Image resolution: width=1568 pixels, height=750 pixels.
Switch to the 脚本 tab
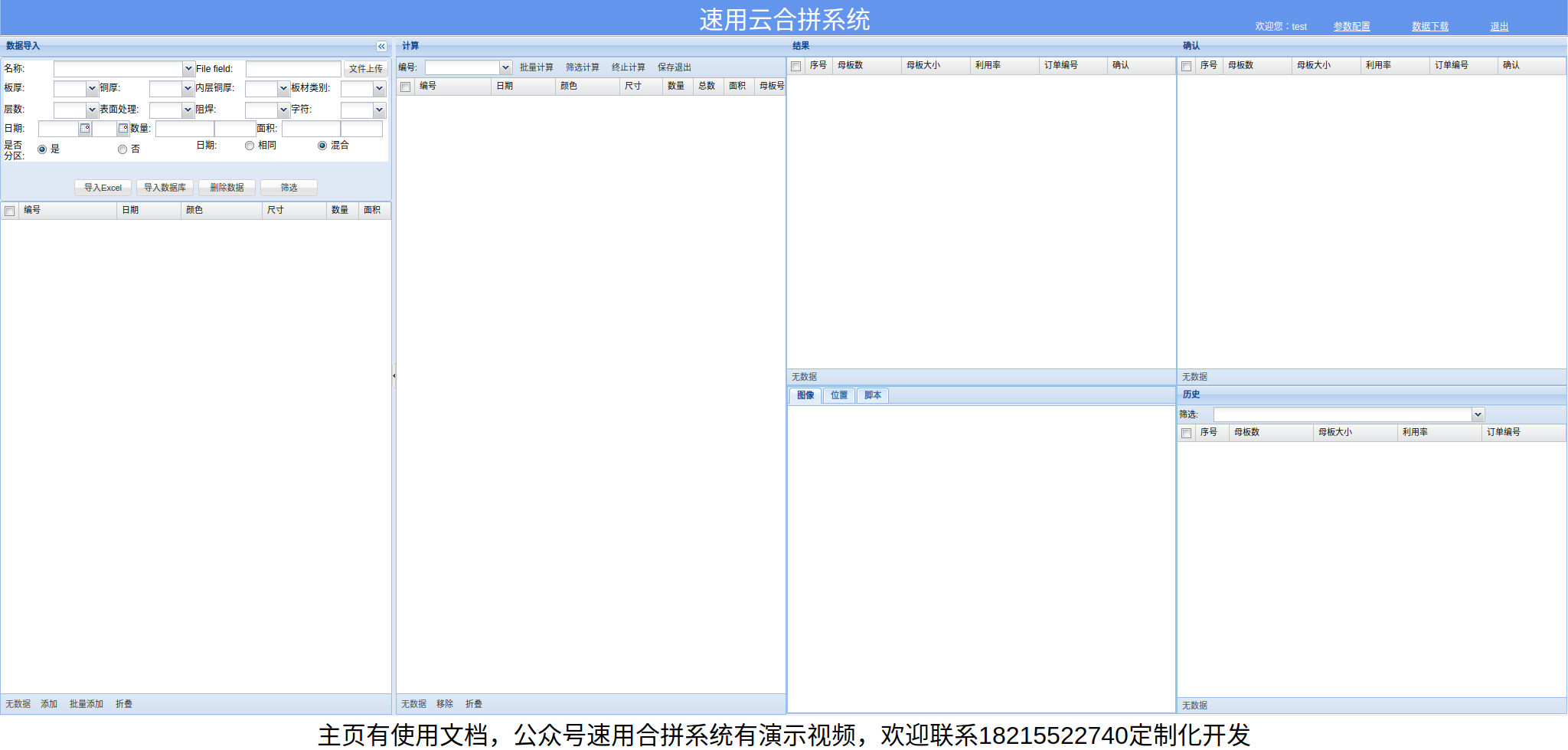pyautogui.click(x=873, y=396)
